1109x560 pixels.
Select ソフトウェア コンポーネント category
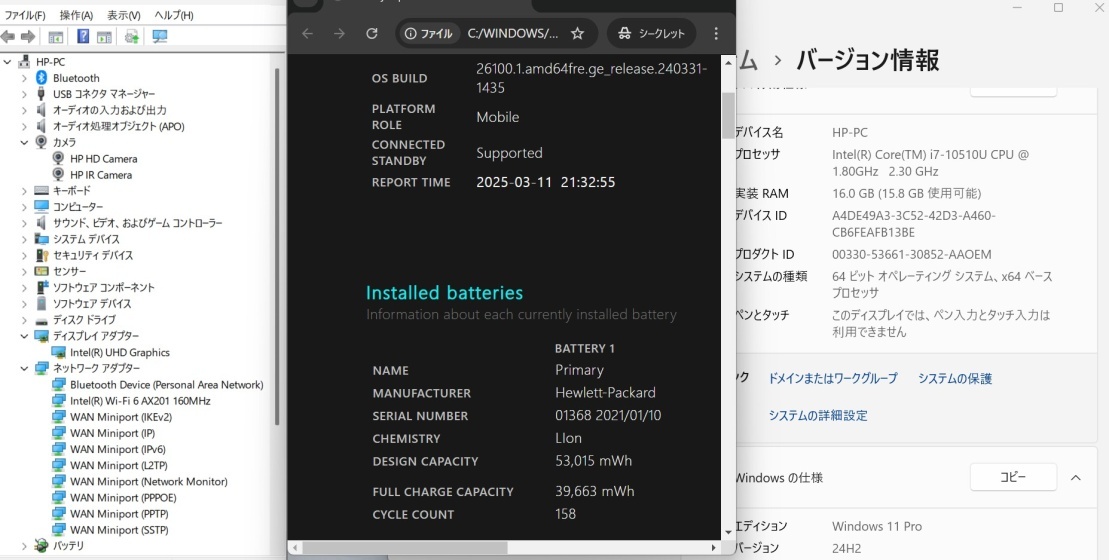[103, 287]
